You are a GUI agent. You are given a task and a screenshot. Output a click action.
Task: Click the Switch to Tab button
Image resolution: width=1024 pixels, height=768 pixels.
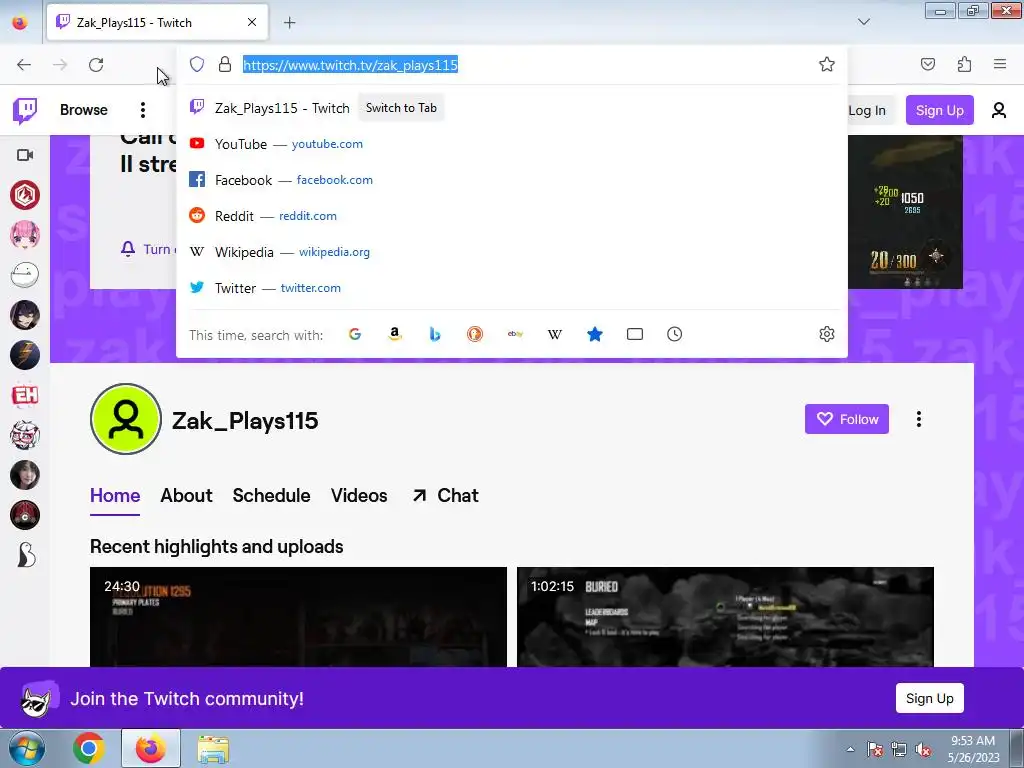pyautogui.click(x=401, y=108)
